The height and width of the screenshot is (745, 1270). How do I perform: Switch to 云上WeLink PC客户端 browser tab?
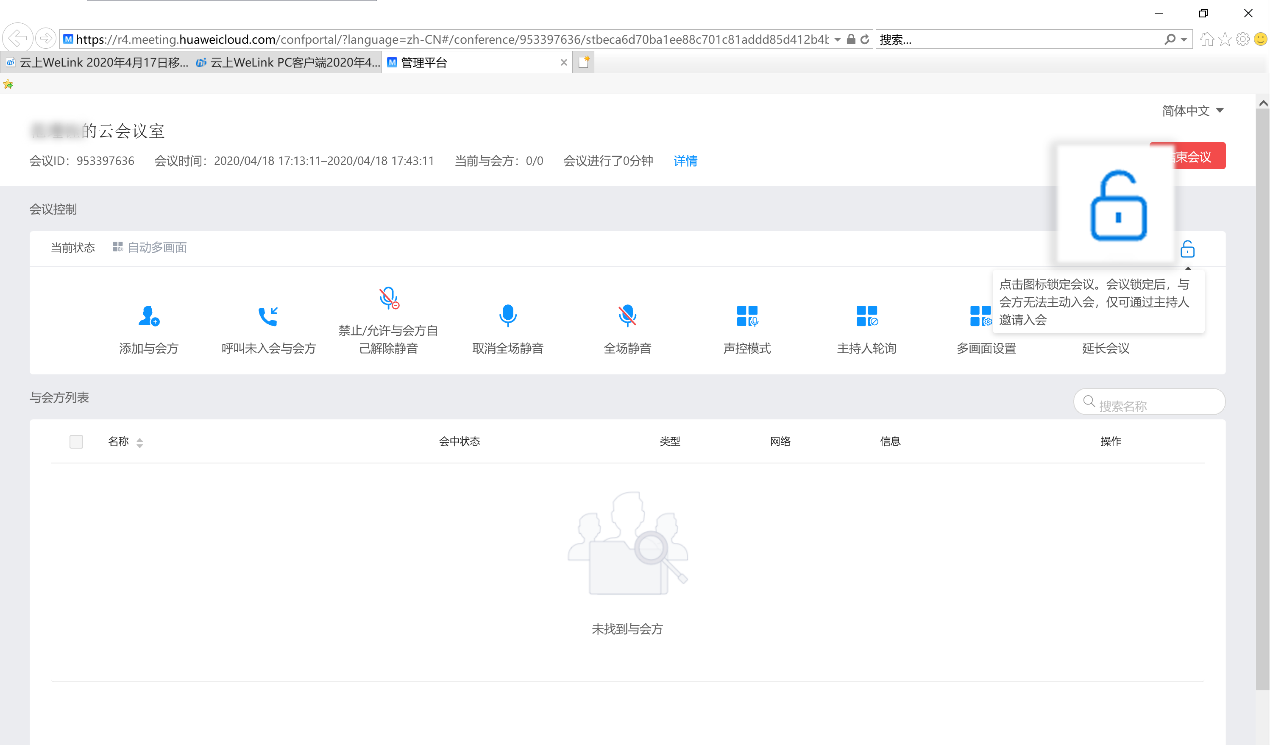286,62
